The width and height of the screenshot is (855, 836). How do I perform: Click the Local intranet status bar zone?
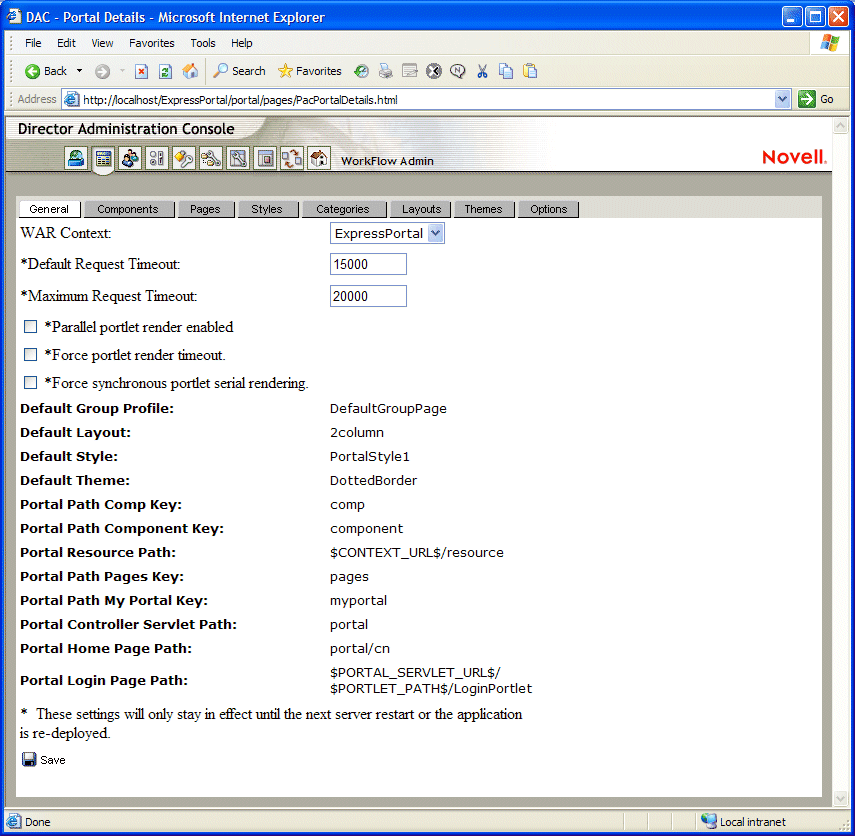pos(744,821)
